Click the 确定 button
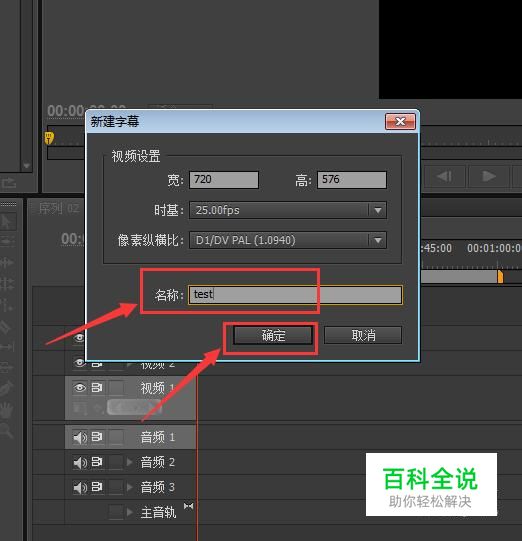The image size is (522, 541). (x=273, y=335)
